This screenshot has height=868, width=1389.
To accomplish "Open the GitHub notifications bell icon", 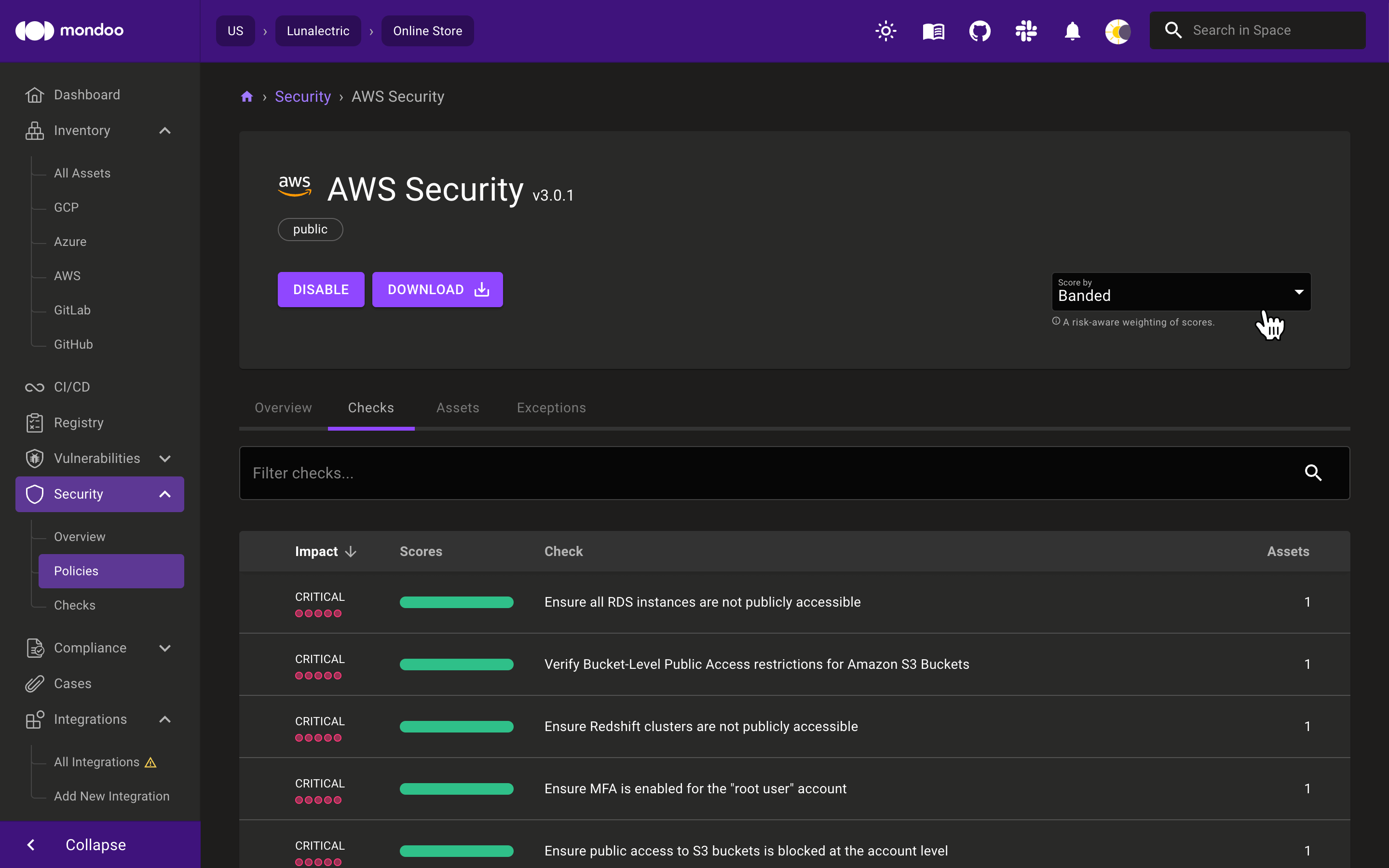I will (x=1072, y=30).
